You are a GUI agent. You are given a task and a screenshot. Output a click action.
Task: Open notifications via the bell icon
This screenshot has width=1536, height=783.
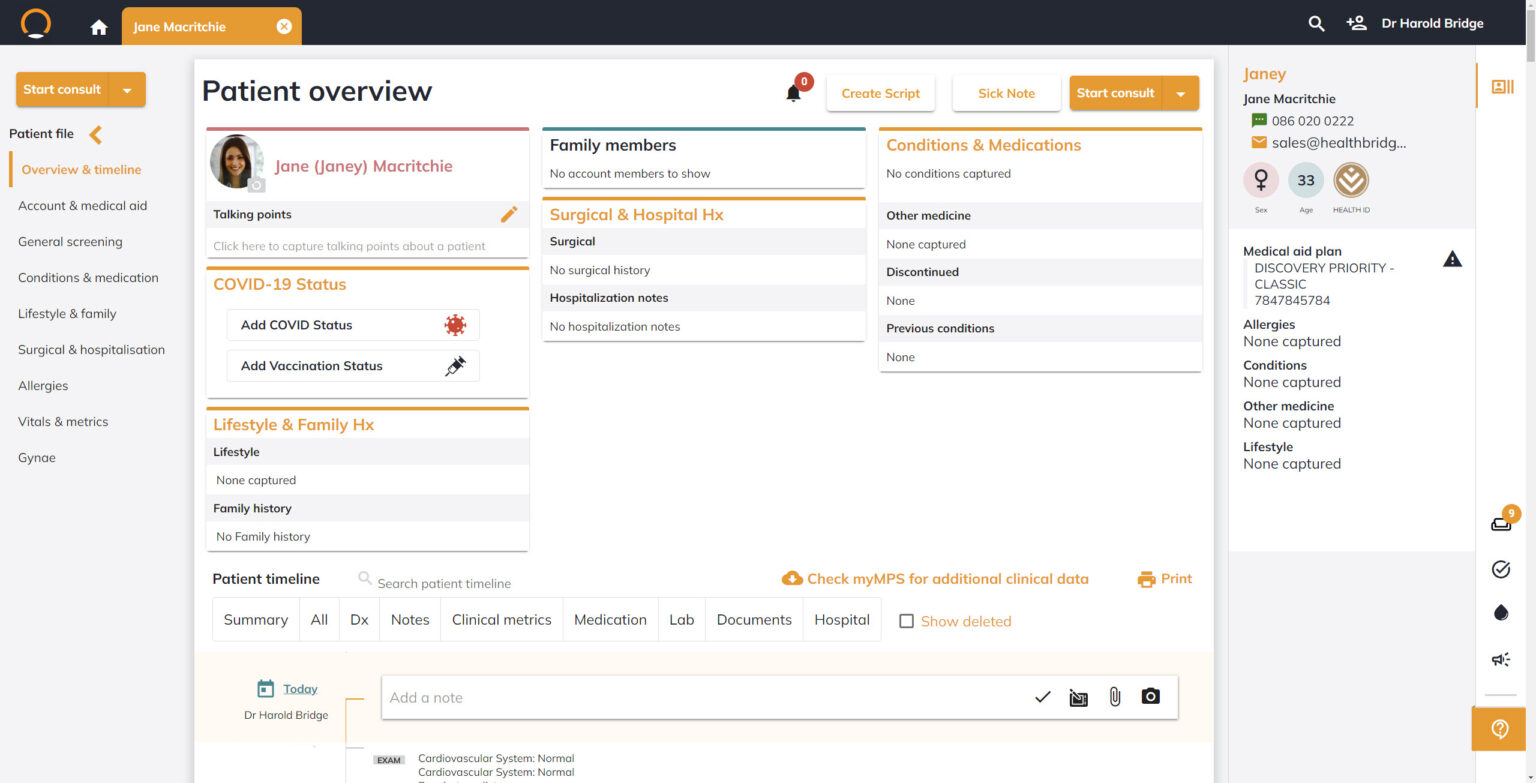tap(793, 93)
